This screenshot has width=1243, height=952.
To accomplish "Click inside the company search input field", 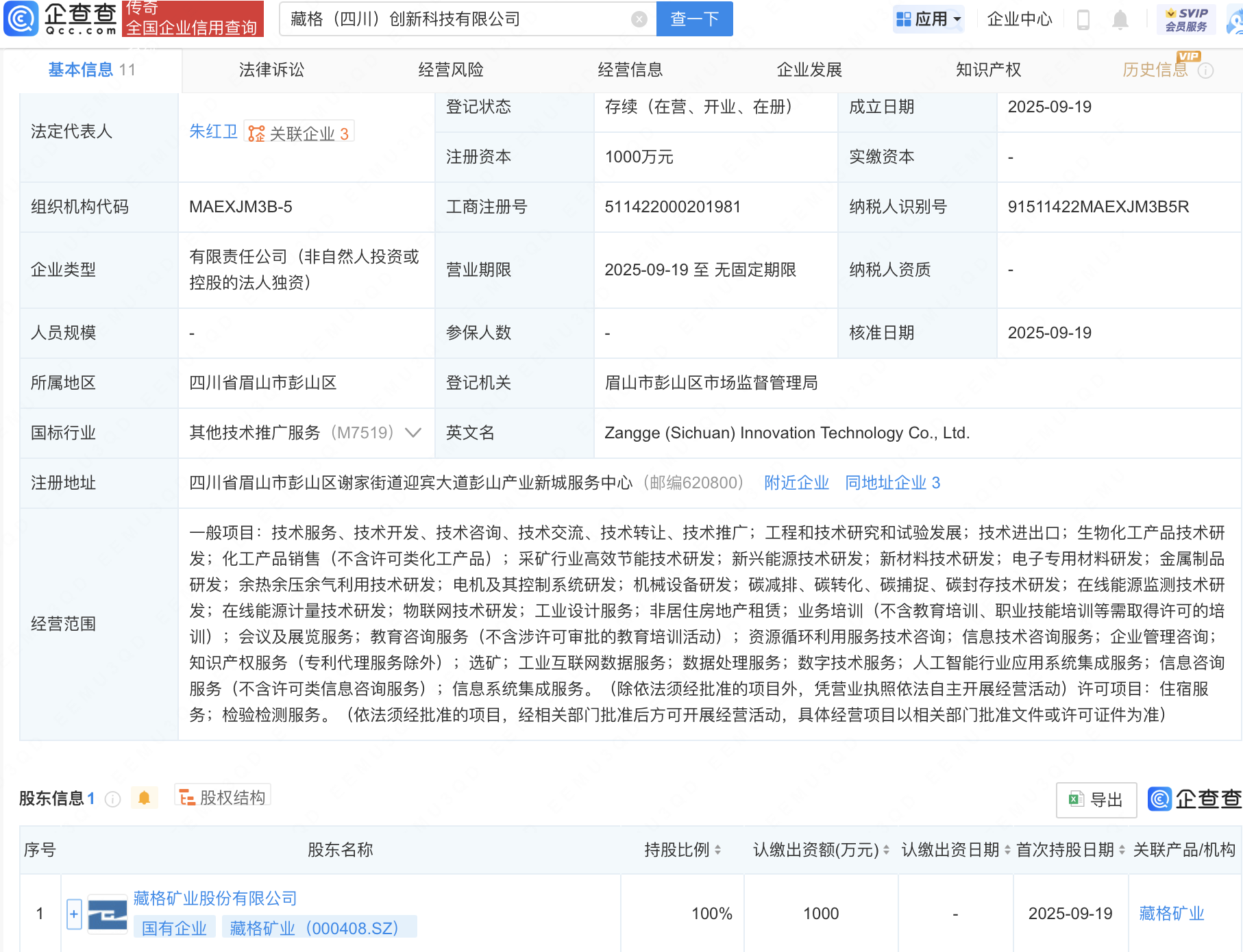I will point(445,19).
